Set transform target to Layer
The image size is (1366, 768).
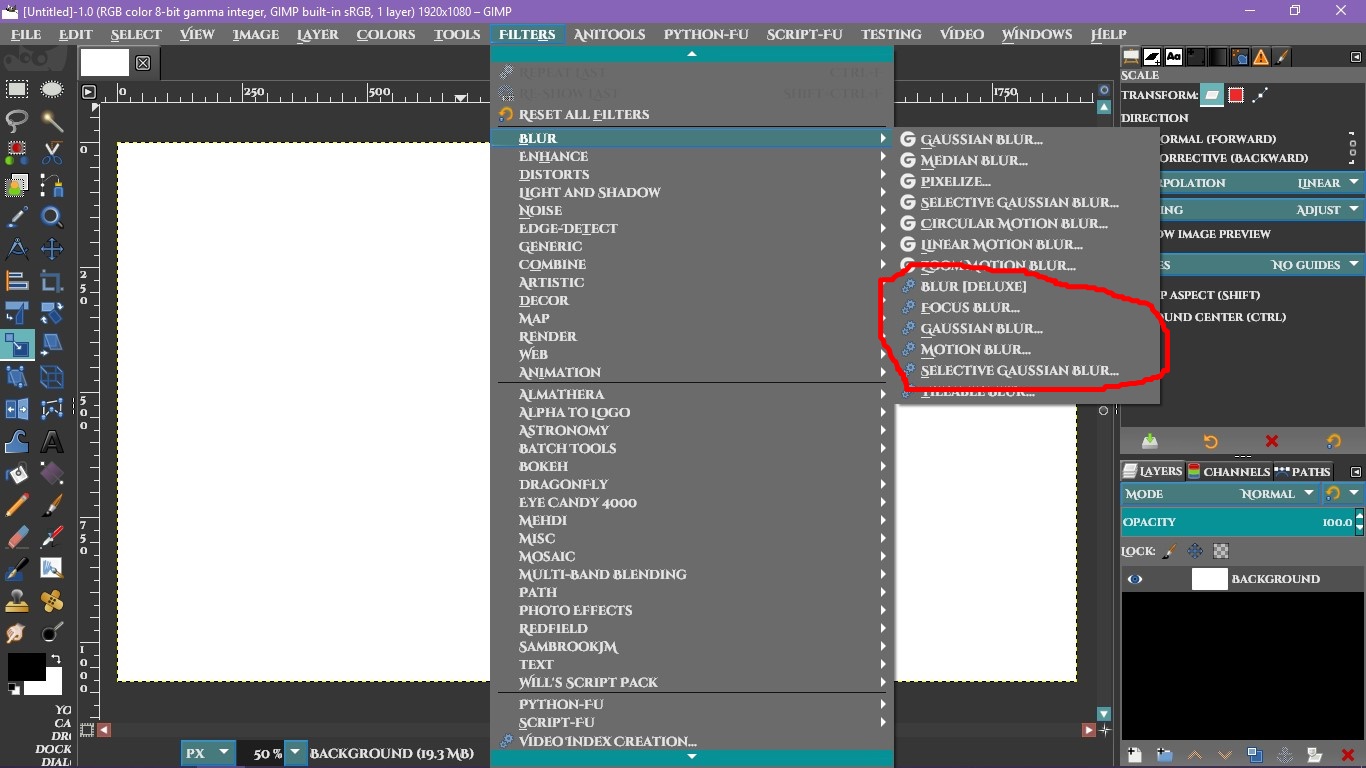tap(1212, 95)
